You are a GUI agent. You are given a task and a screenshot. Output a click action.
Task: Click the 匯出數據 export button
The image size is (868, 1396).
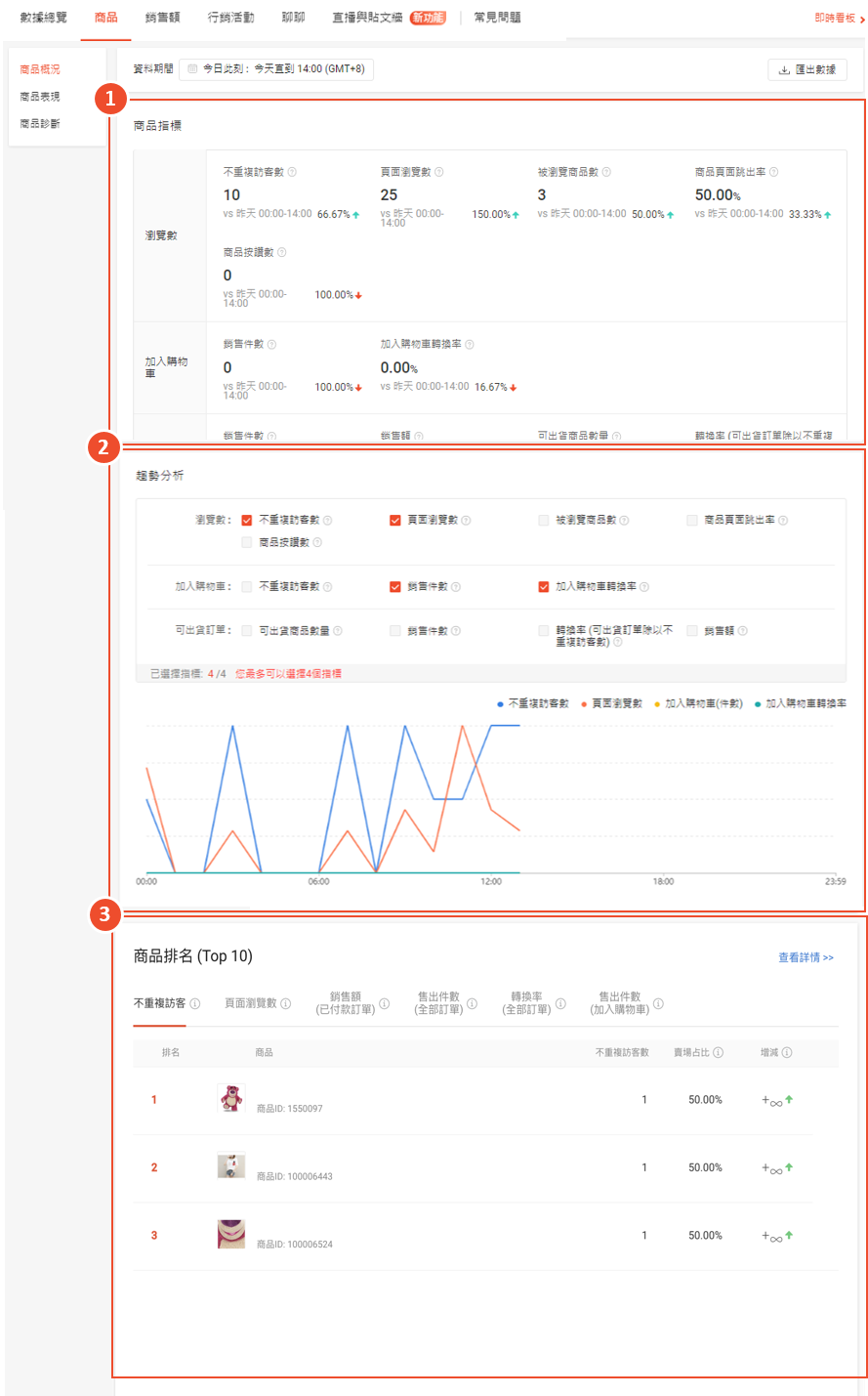tap(807, 70)
